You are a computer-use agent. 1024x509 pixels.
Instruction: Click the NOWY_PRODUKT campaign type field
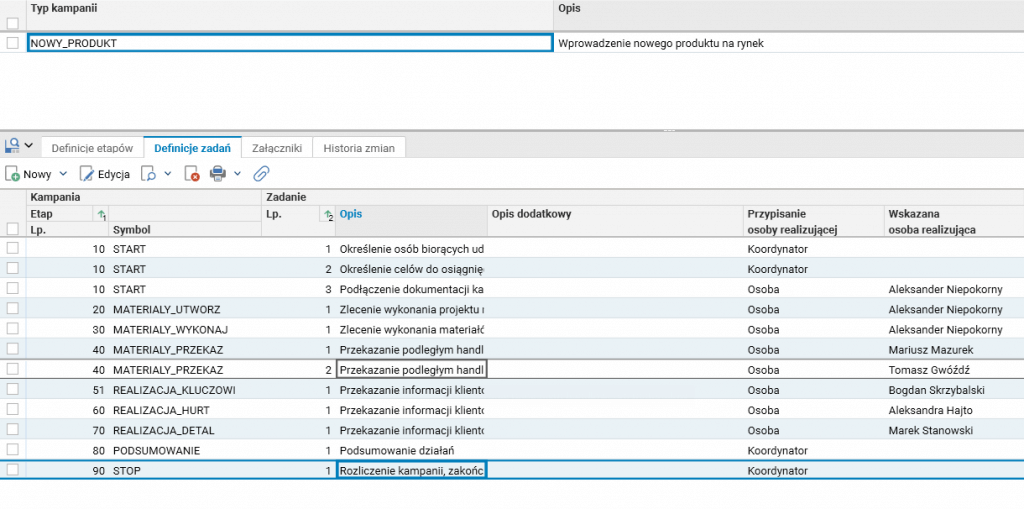pyautogui.click(x=289, y=43)
